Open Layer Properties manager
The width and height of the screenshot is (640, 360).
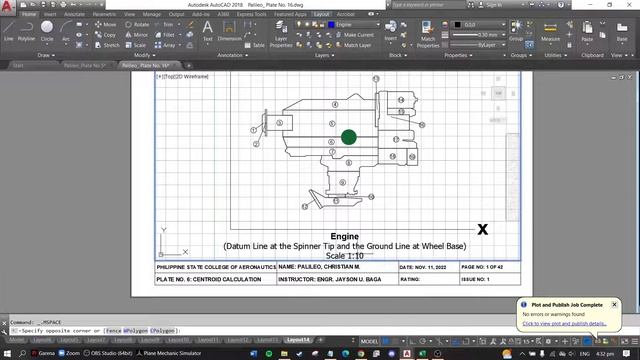click(281, 34)
